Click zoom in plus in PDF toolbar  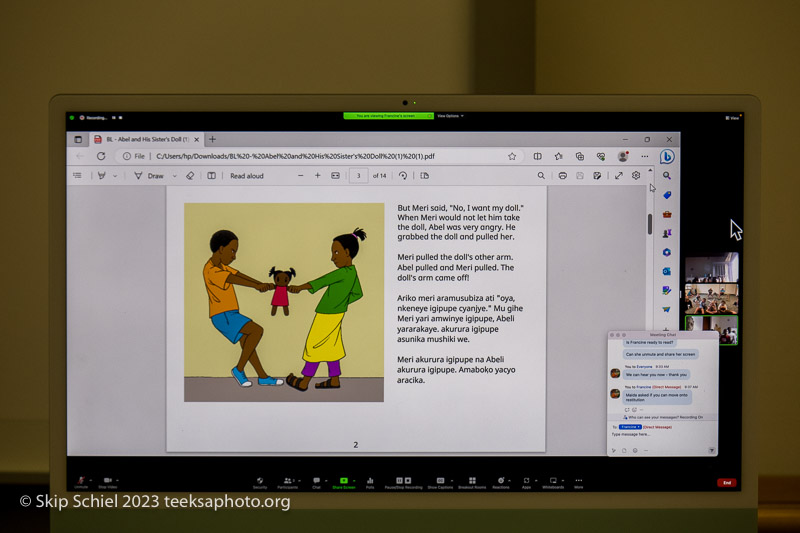(x=317, y=175)
